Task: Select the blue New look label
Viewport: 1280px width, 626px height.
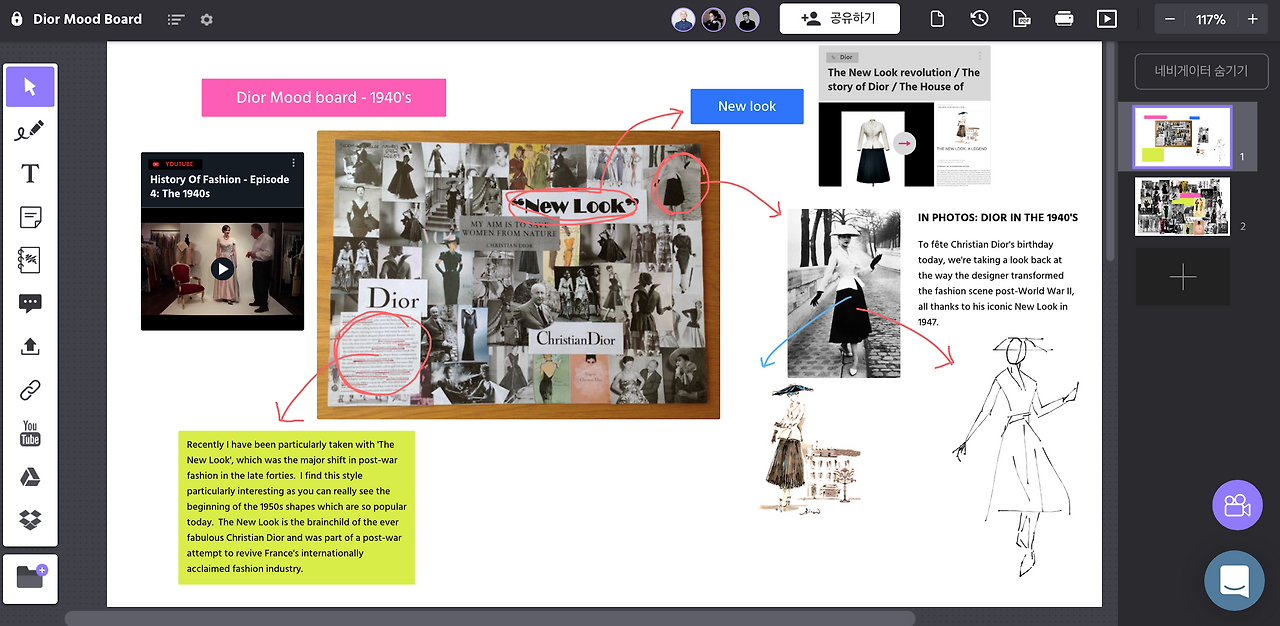Action: pos(747,106)
